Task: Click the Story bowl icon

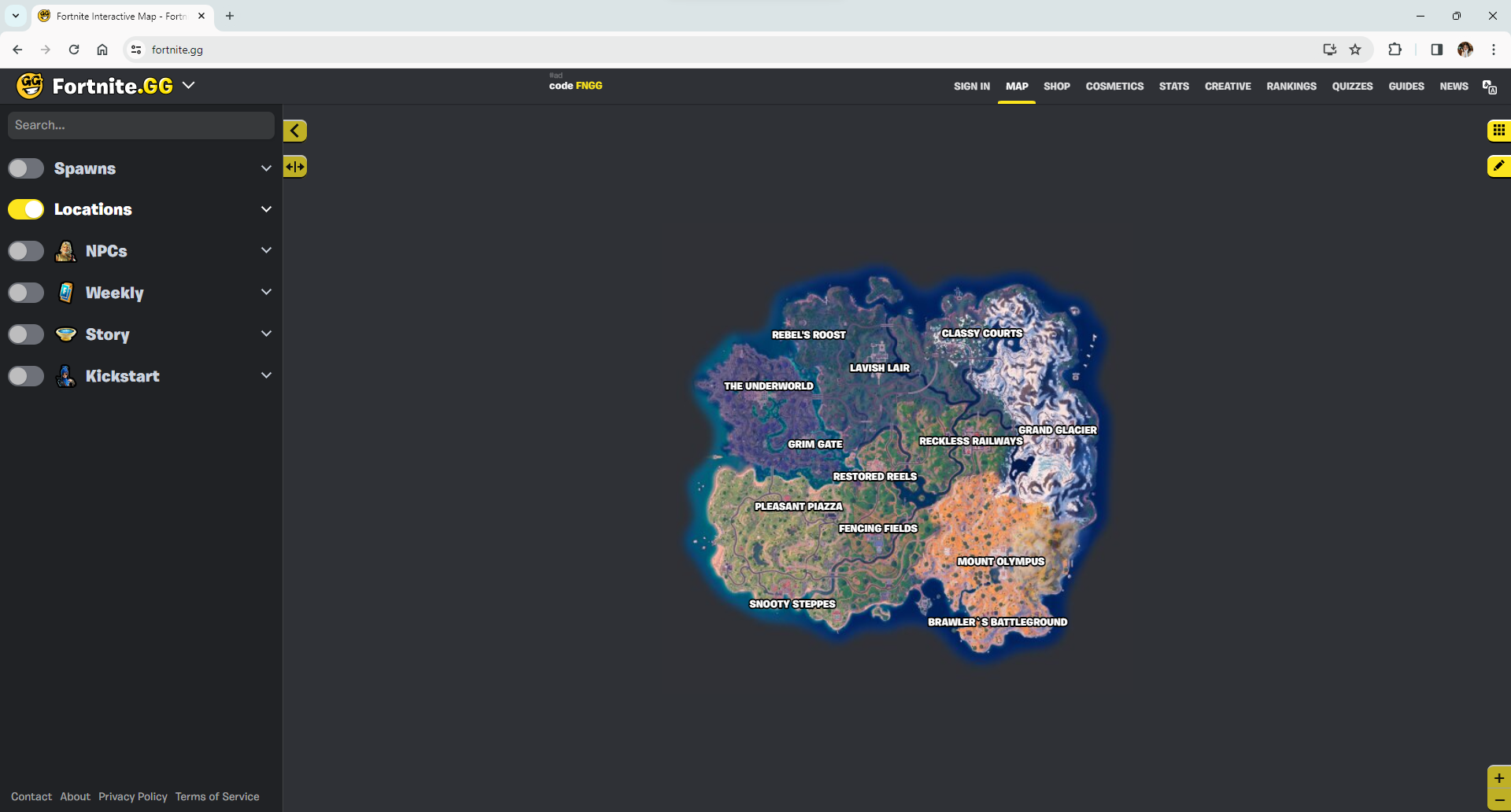Action: 66,334
